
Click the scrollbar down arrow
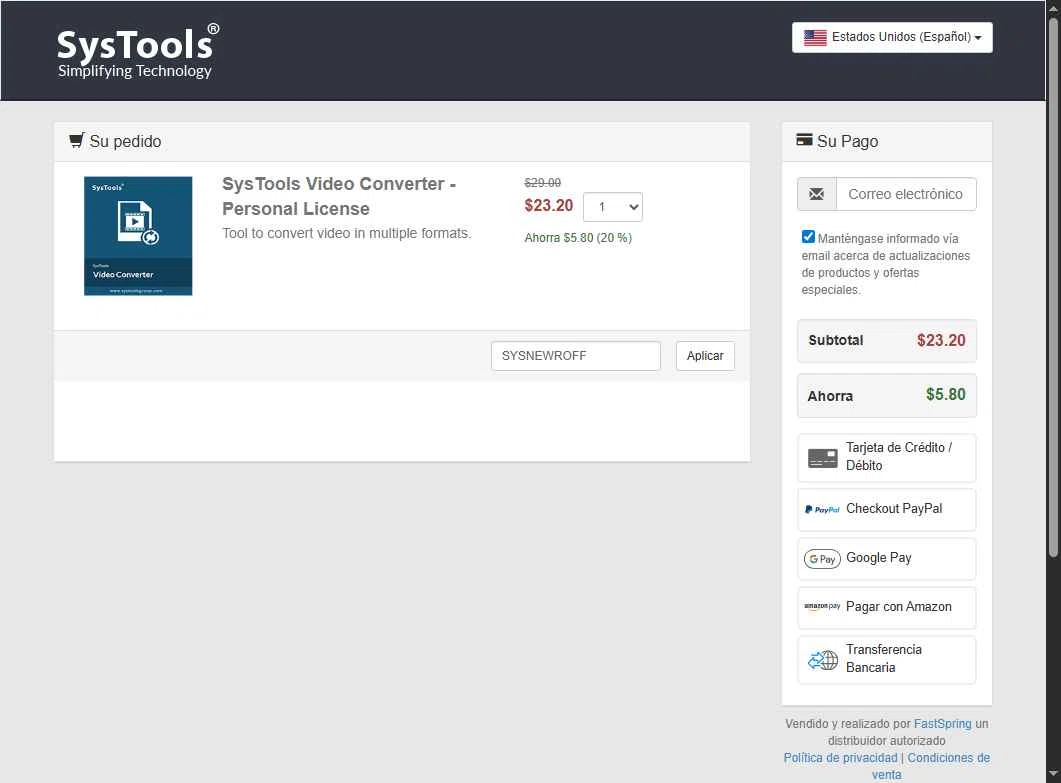click(1053, 774)
